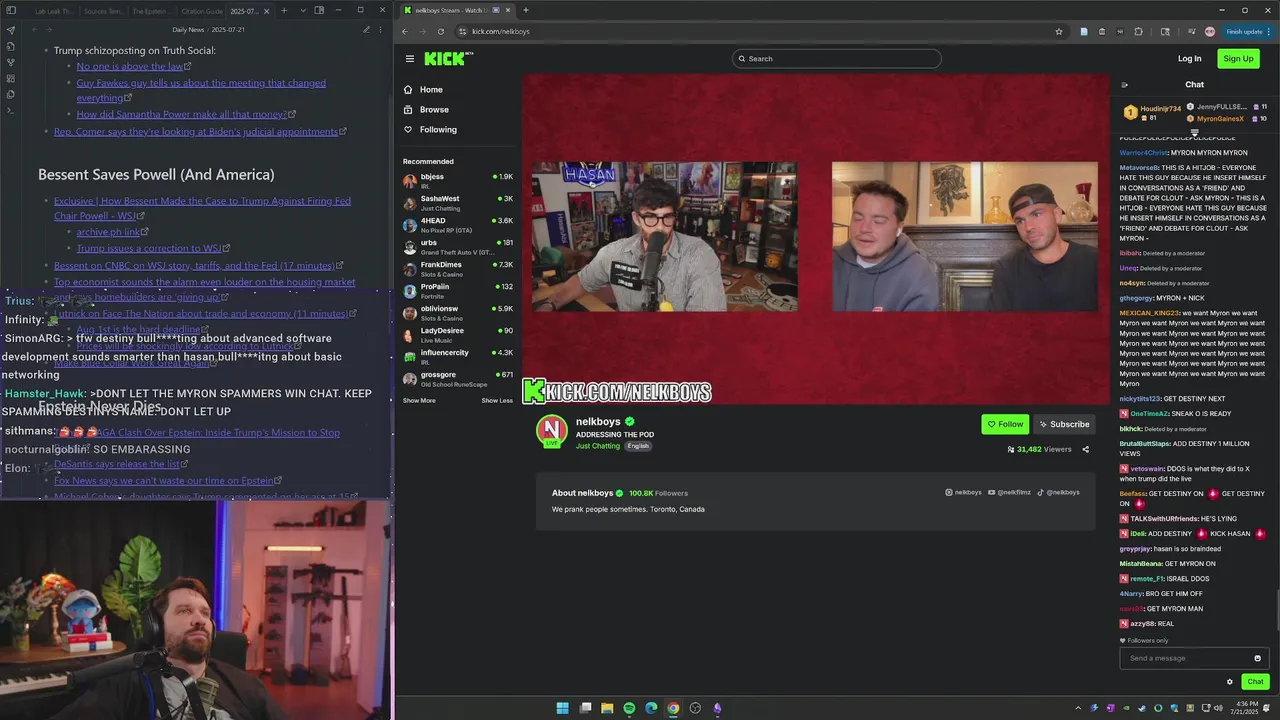The width and height of the screenshot is (1280, 720).
Task: Open new Chrome tab
Action: (525, 10)
